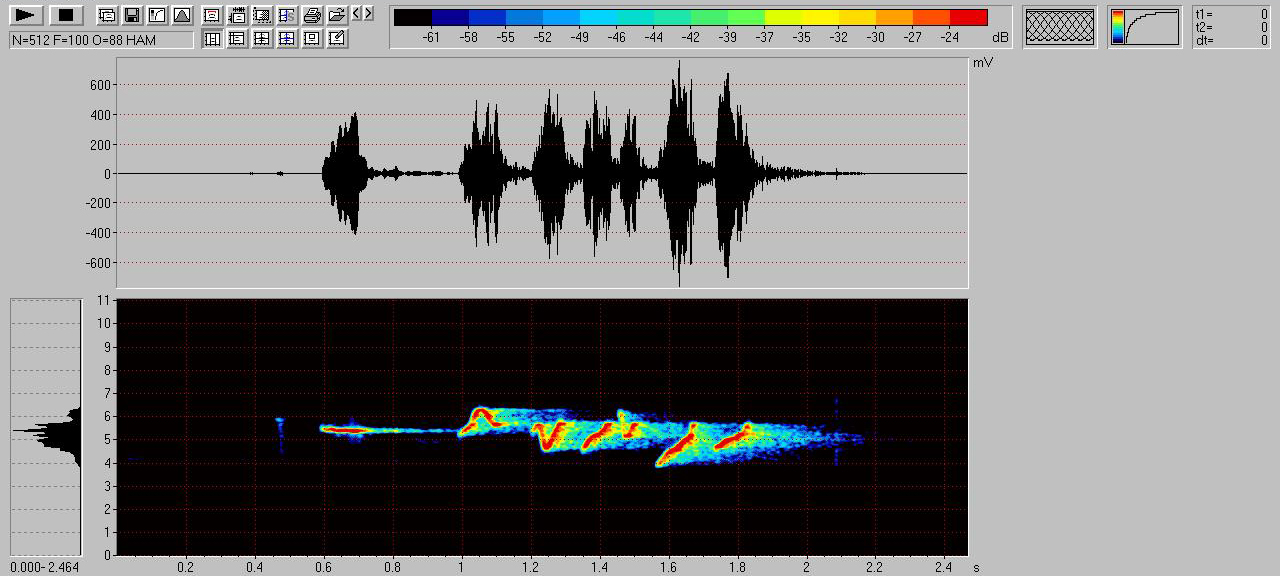Click the t1 t2 dt time readout panel
This screenshot has width=1280, height=576.
tap(1231, 27)
